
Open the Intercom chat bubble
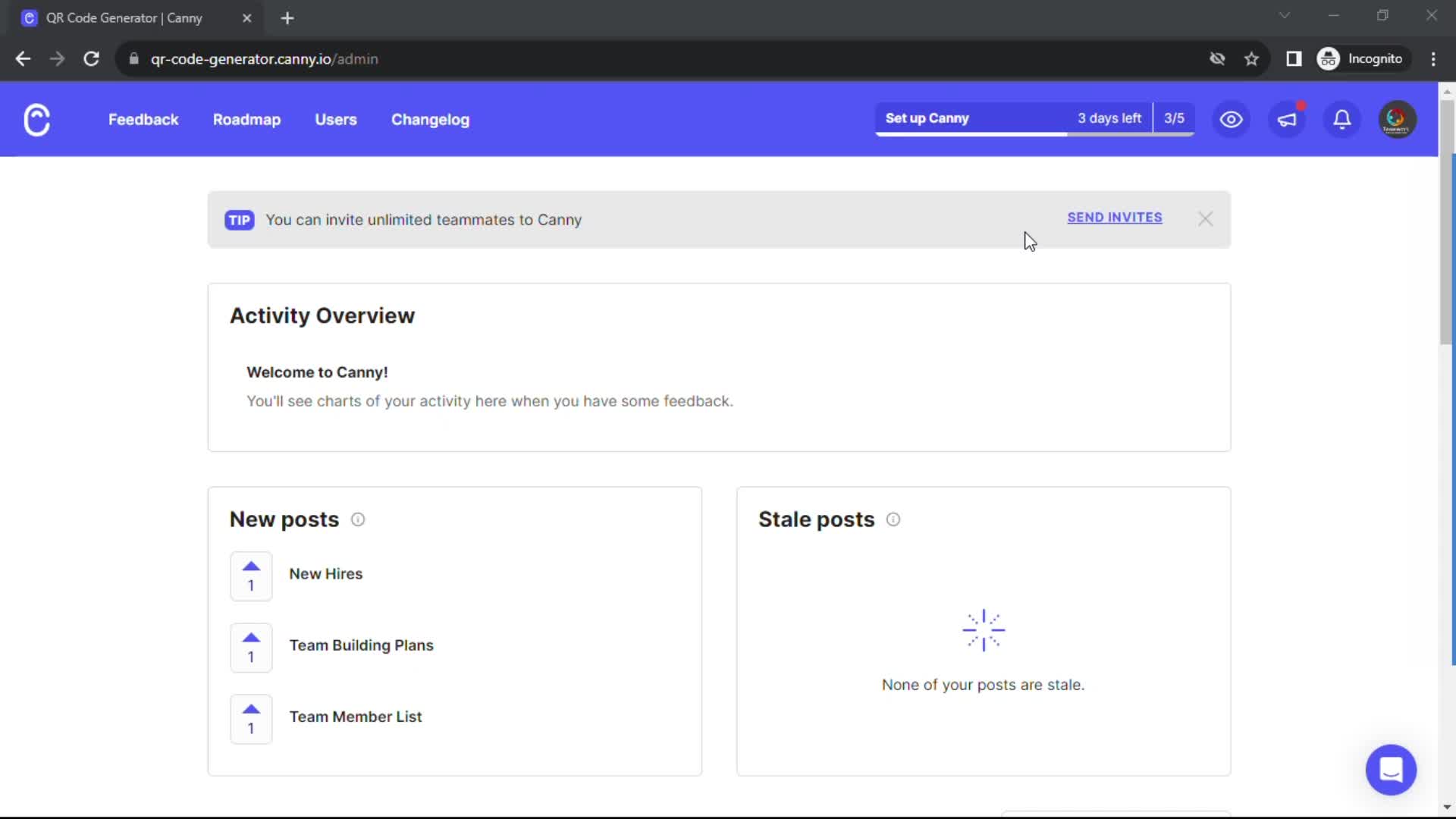pyautogui.click(x=1392, y=770)
